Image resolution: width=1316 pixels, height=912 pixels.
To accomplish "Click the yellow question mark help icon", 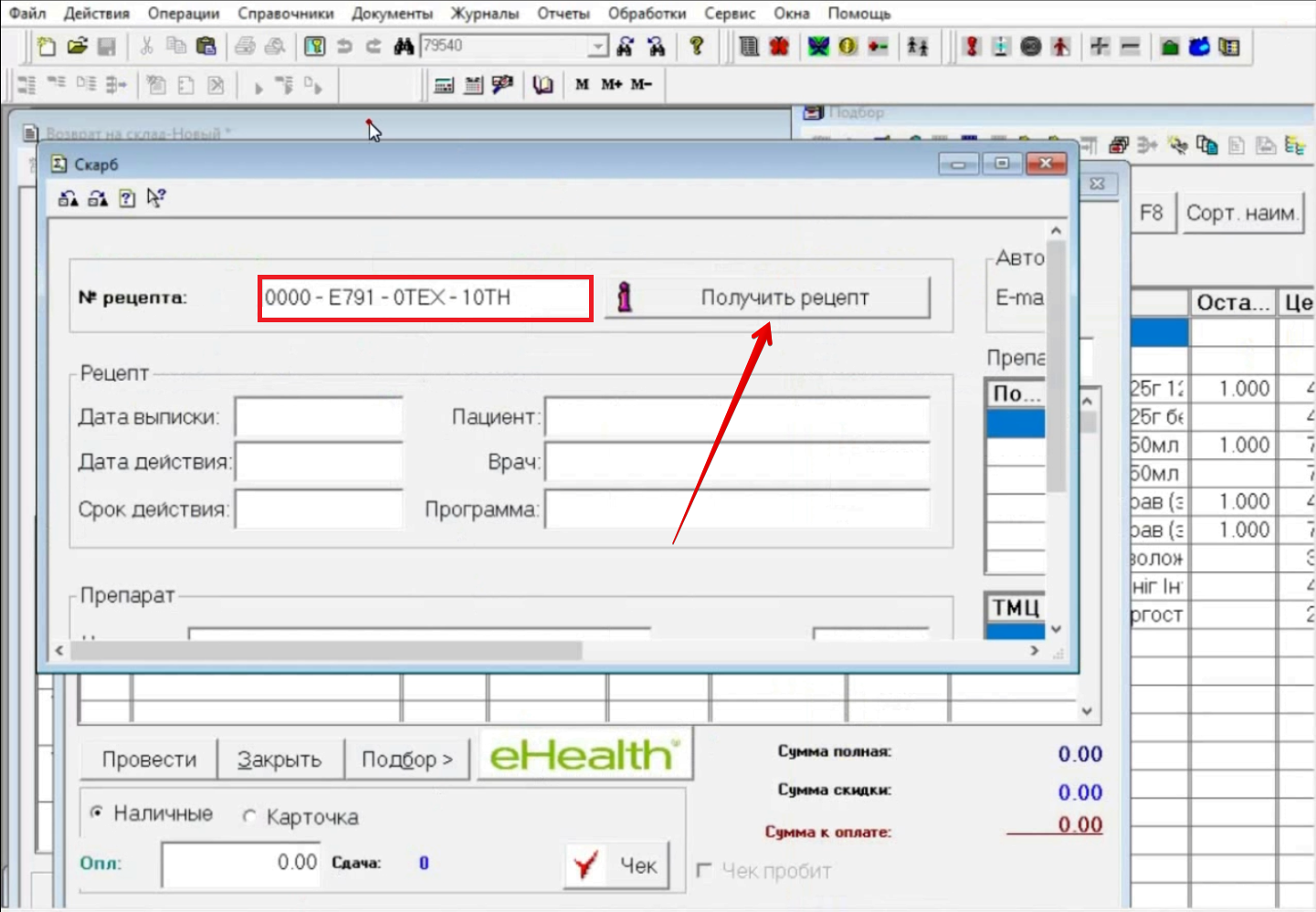I will tap(697, 47).
